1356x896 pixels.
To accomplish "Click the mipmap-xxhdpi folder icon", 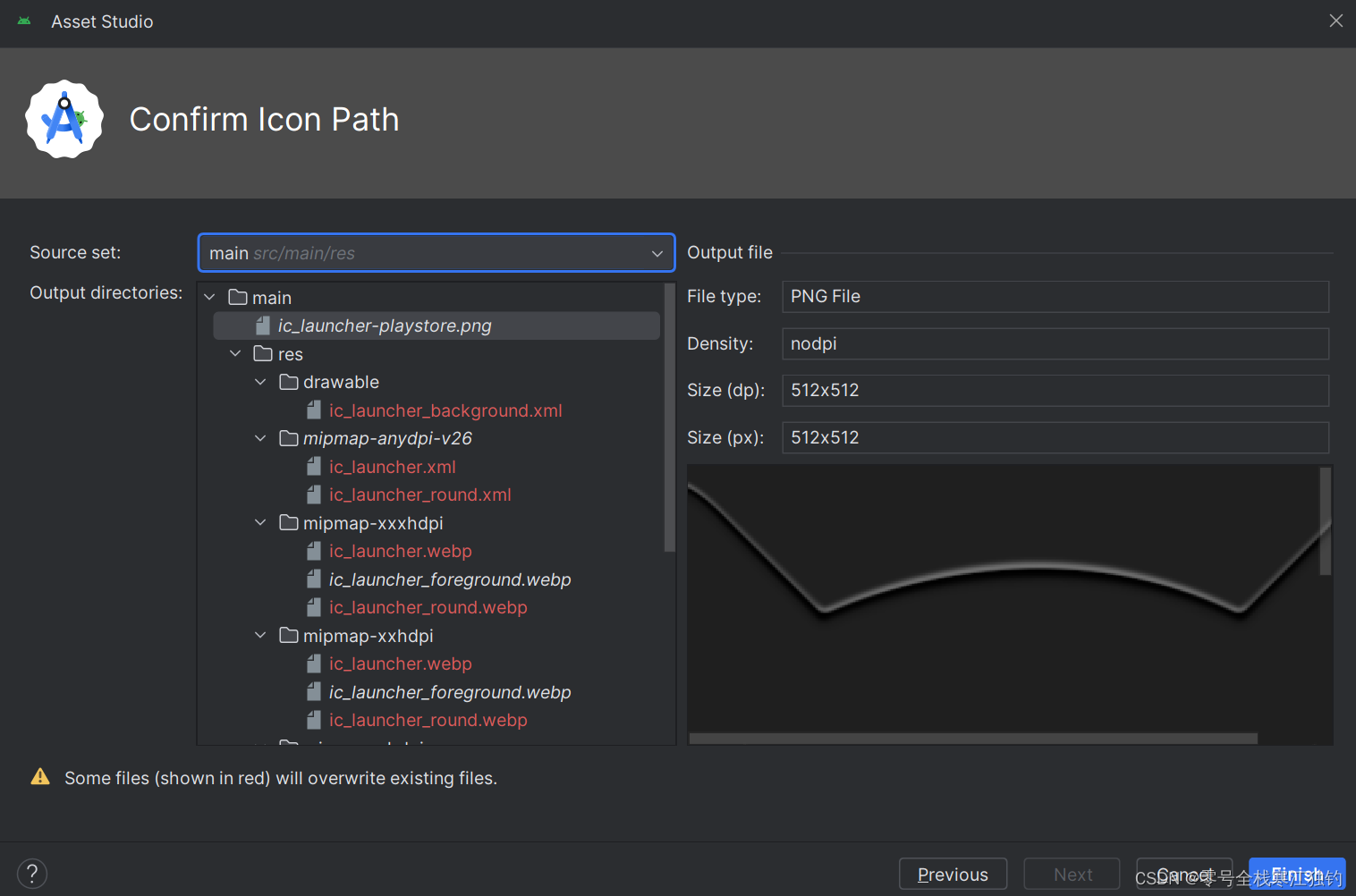I will 289,635.
